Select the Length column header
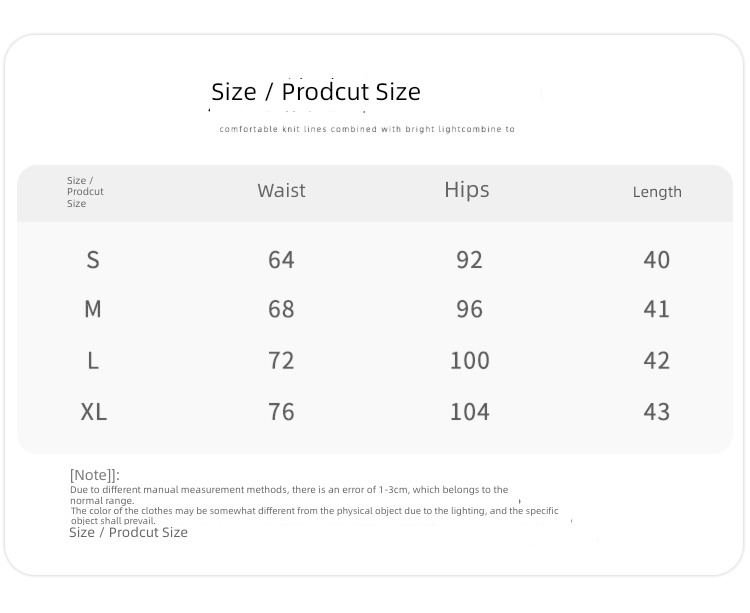Viewport: 750px width, 613px height. 657,192
